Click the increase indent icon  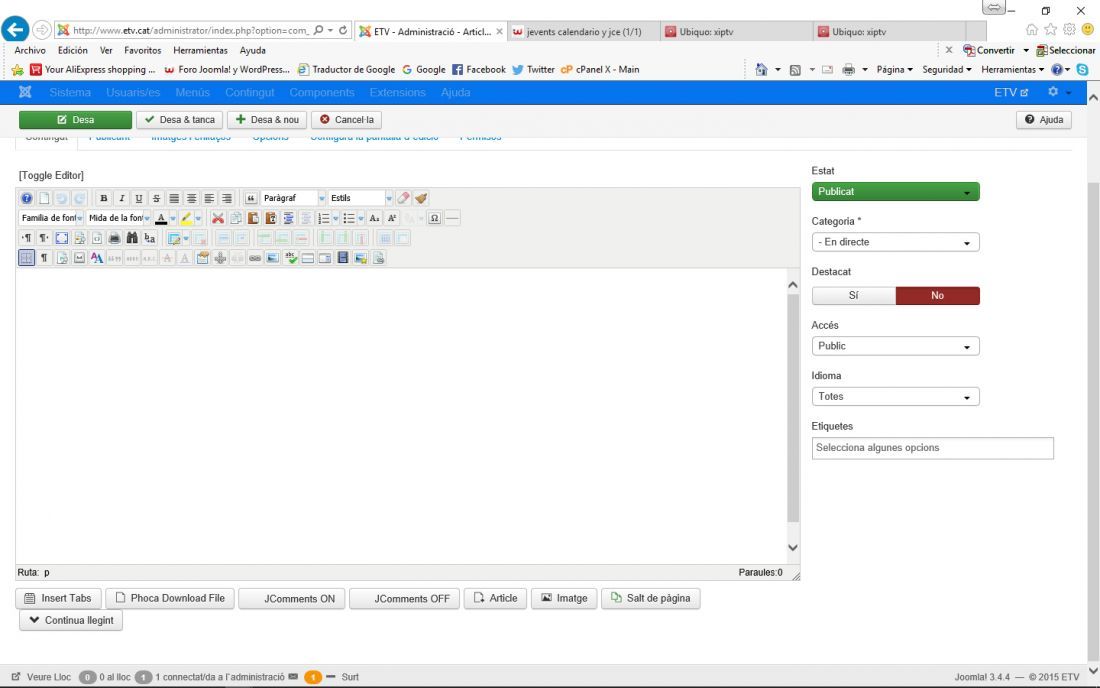tap(288, 218)
